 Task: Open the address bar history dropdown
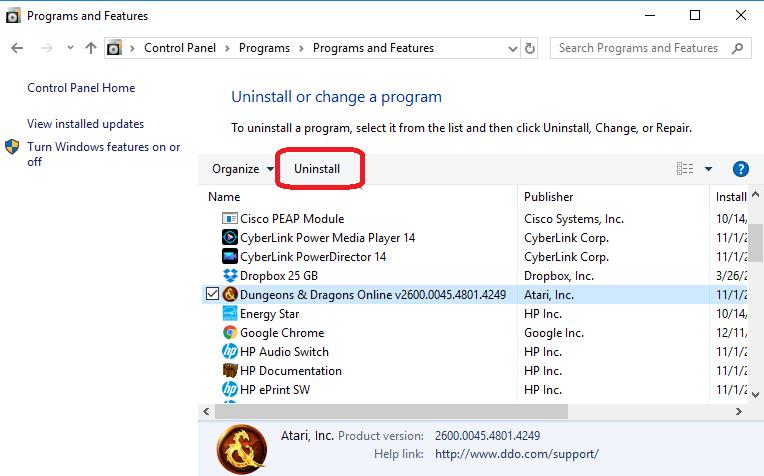pyautogui.click(x=512, y=48)
